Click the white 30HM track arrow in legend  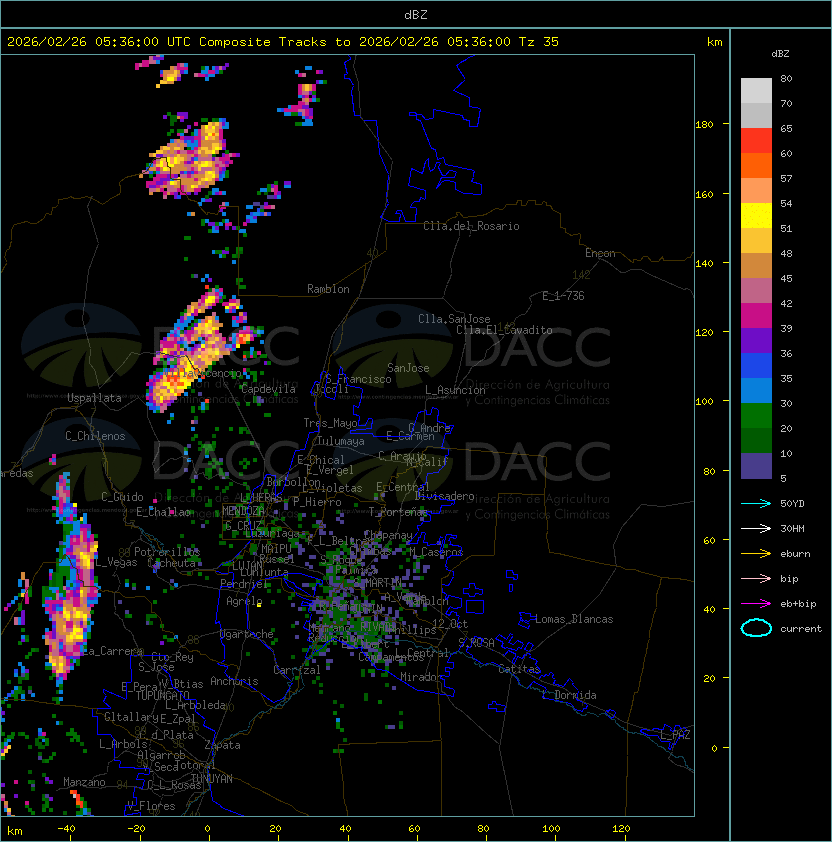756,528
